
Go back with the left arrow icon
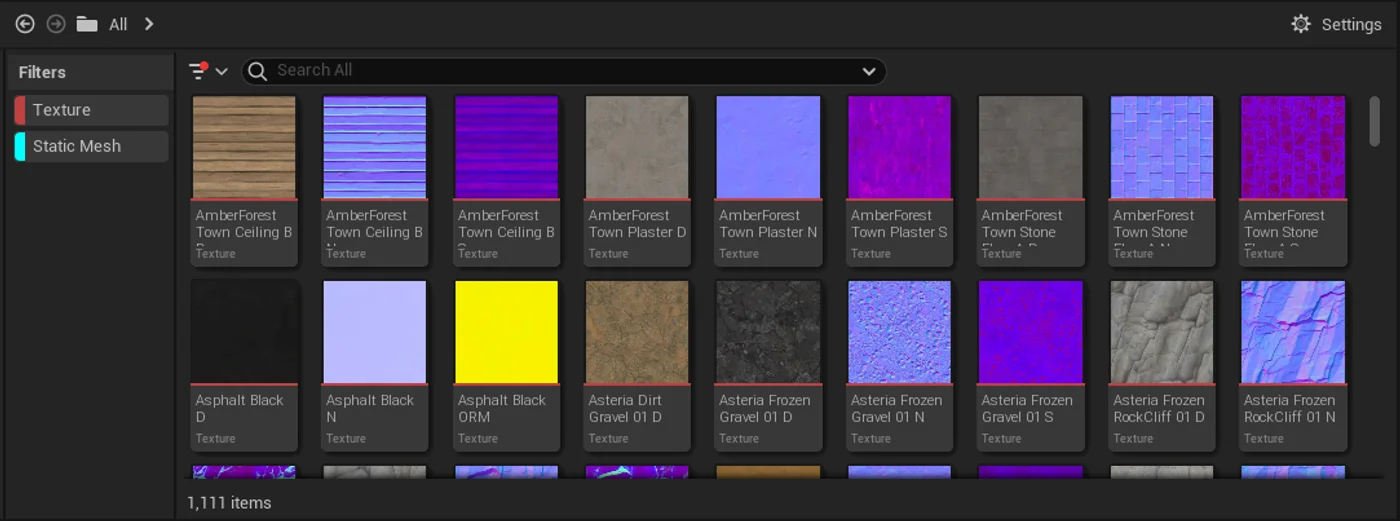point(25,24)
